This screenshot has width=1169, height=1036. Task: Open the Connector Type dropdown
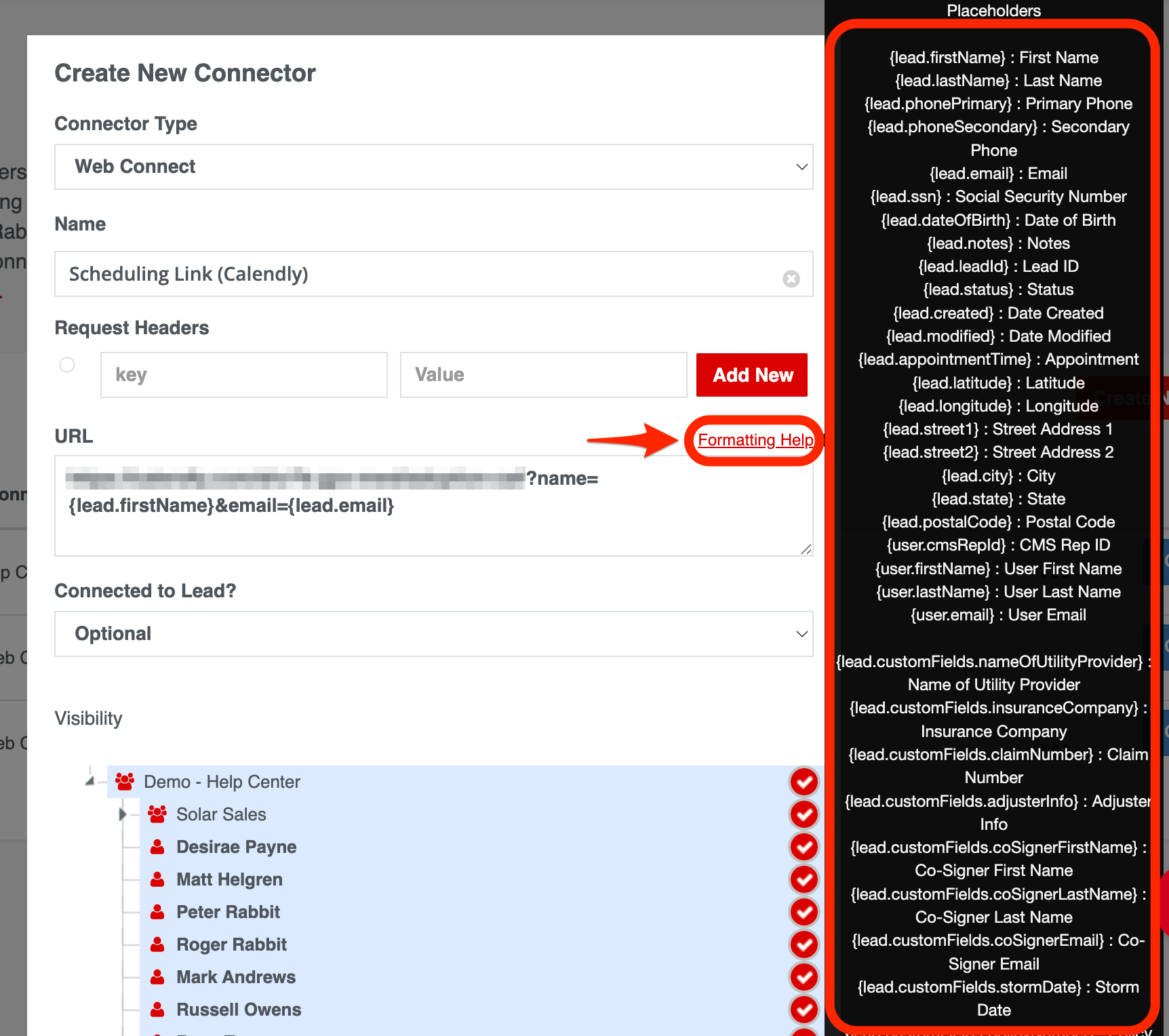(433, 167)
